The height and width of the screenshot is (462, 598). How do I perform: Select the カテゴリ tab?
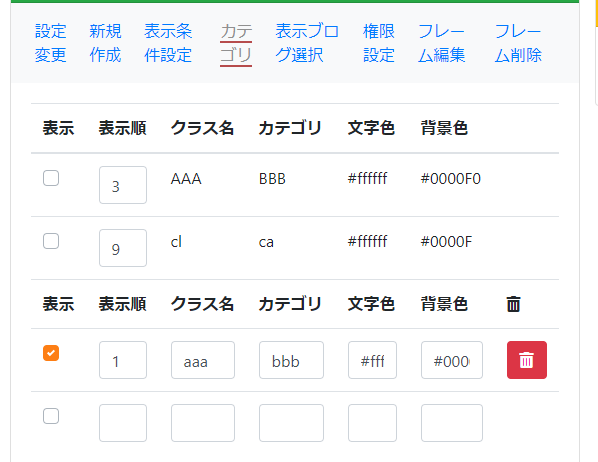[x=236, y=43]
